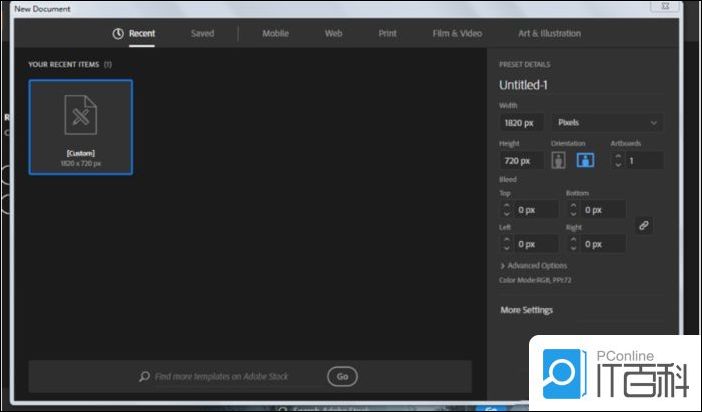702x412 pixels.
Task: Open the Film & Video tab
Action: click(457, 34)
